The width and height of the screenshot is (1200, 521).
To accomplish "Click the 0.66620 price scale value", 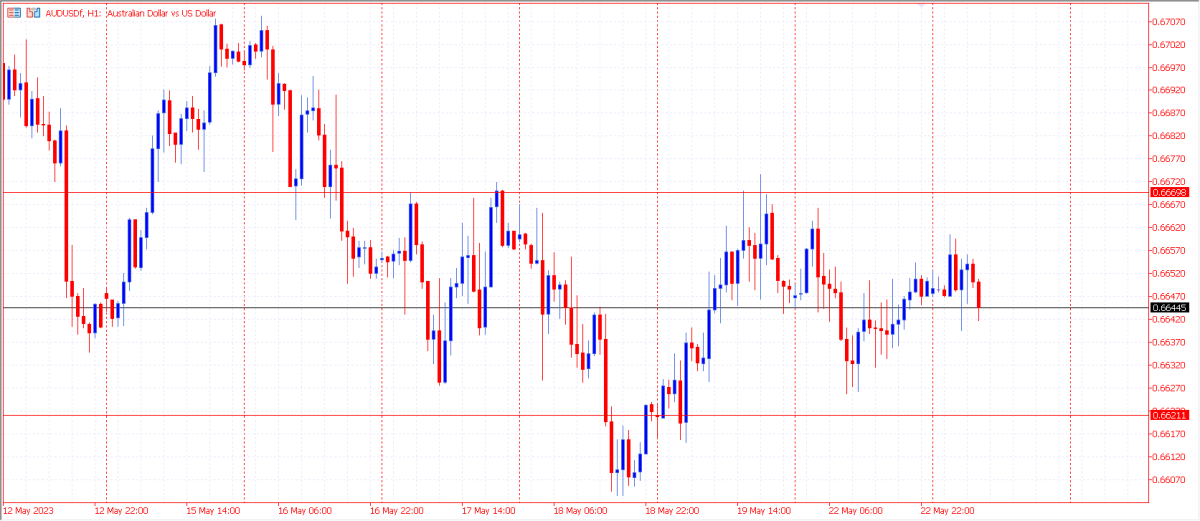I will click(1170, 228).
